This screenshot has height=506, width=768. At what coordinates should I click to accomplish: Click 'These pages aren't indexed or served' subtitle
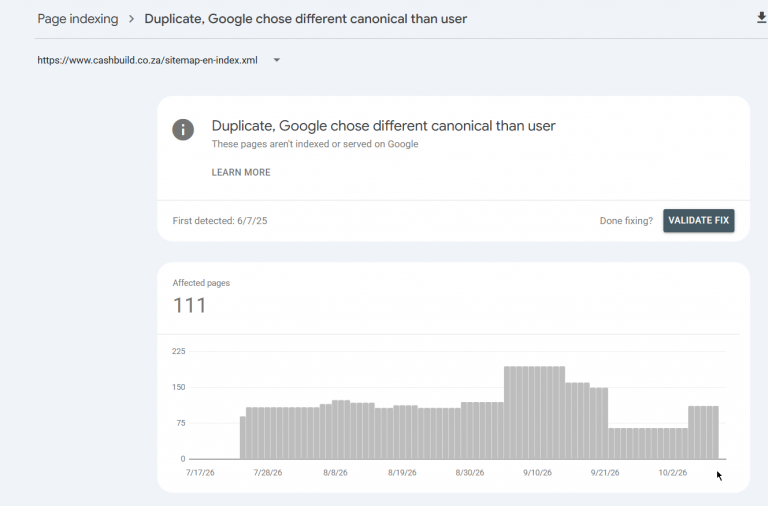pyautogui.click(x=315, y=144)
